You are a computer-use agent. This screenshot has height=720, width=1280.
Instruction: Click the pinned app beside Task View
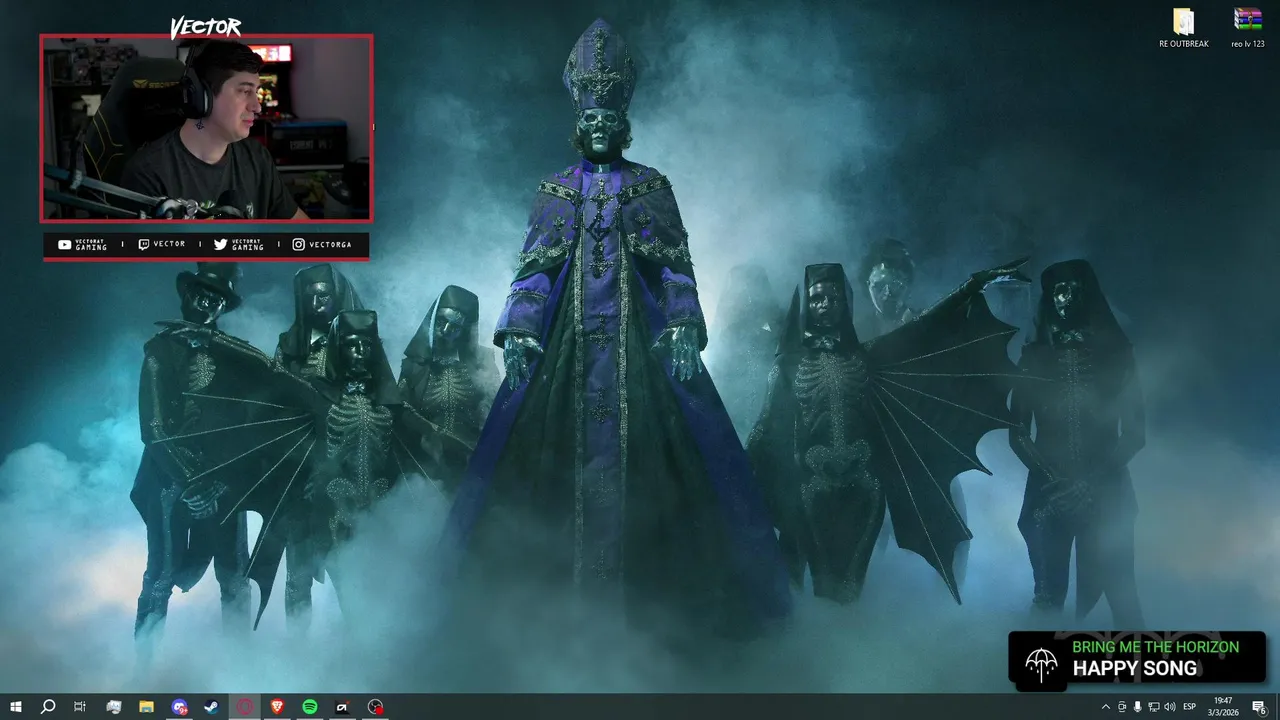tap(113, 707)
